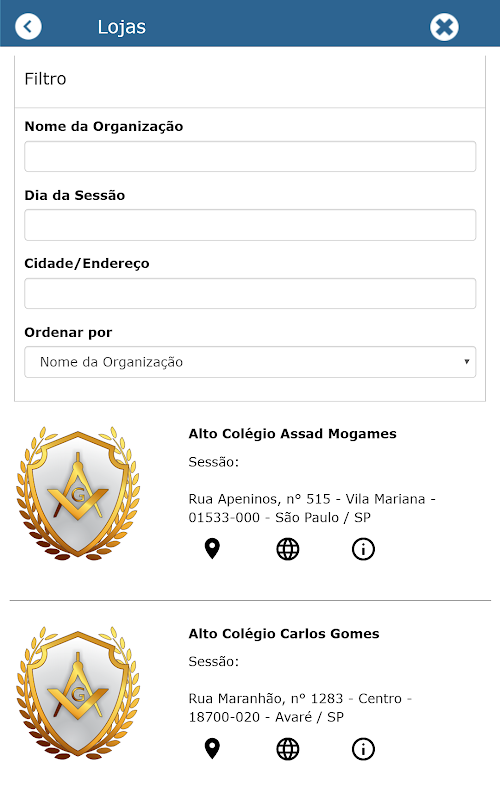The height and width of the screenshot is (800, 500).
Task: Close the Lojas screen with X icon
Action: (444, 27)
